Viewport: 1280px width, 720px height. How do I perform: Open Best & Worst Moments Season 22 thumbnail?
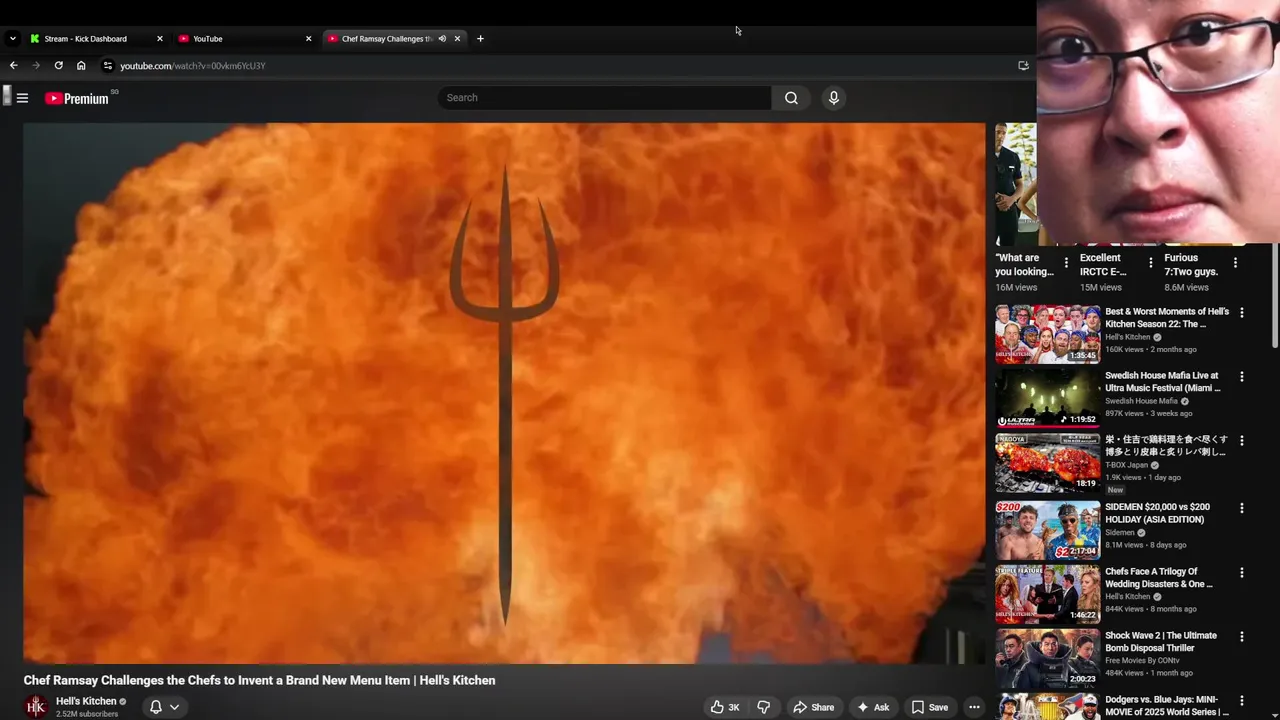(x=1047, y=333)
